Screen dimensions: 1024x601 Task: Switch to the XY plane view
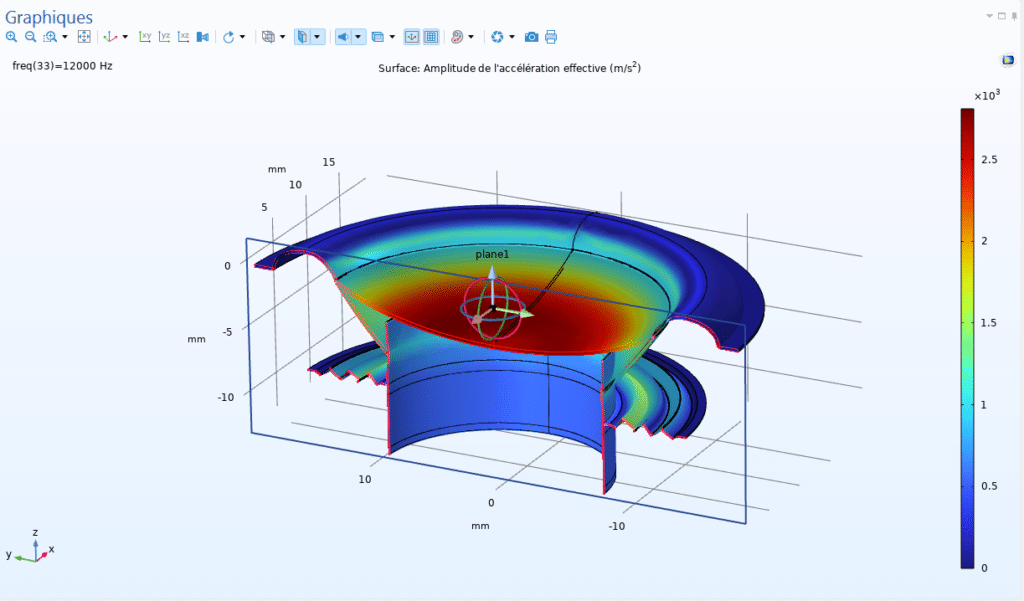[145, 37]
